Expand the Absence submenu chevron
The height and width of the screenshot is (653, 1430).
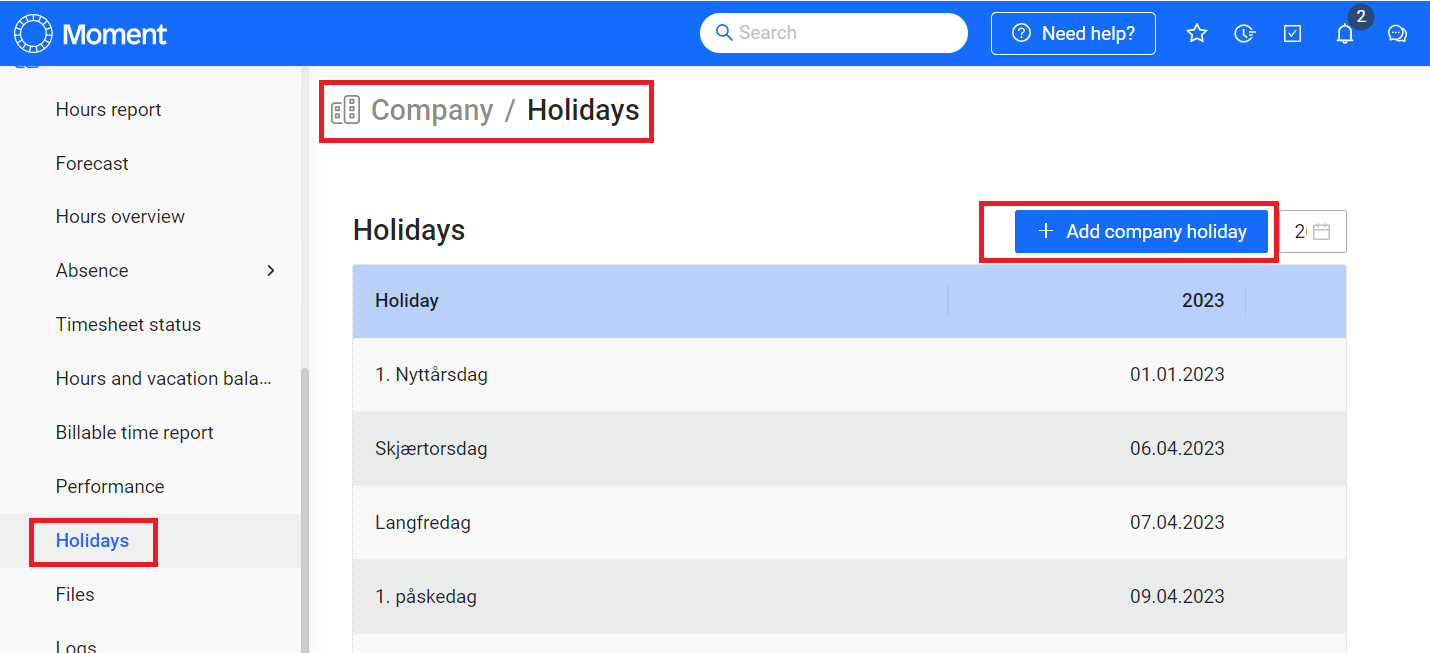271,270
